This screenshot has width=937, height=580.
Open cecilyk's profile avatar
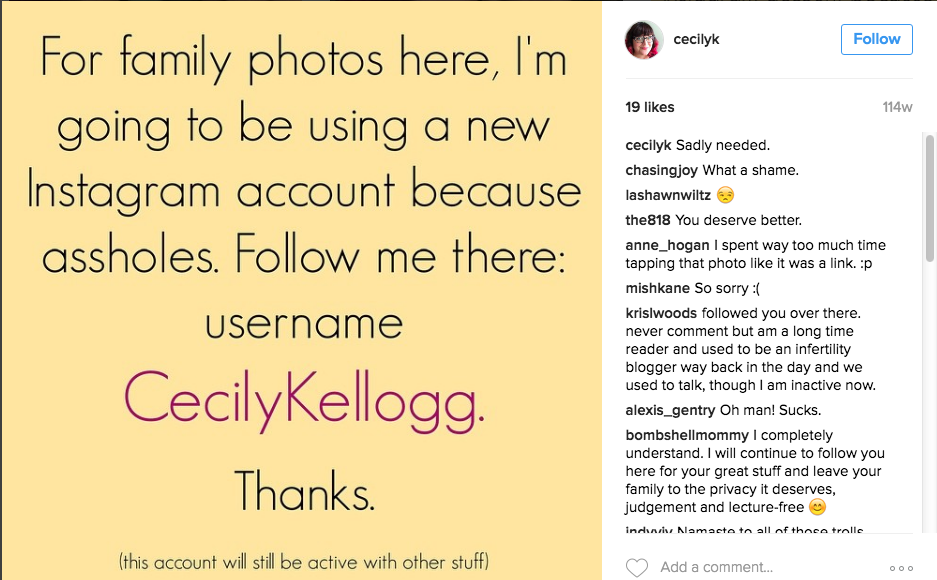644,39
